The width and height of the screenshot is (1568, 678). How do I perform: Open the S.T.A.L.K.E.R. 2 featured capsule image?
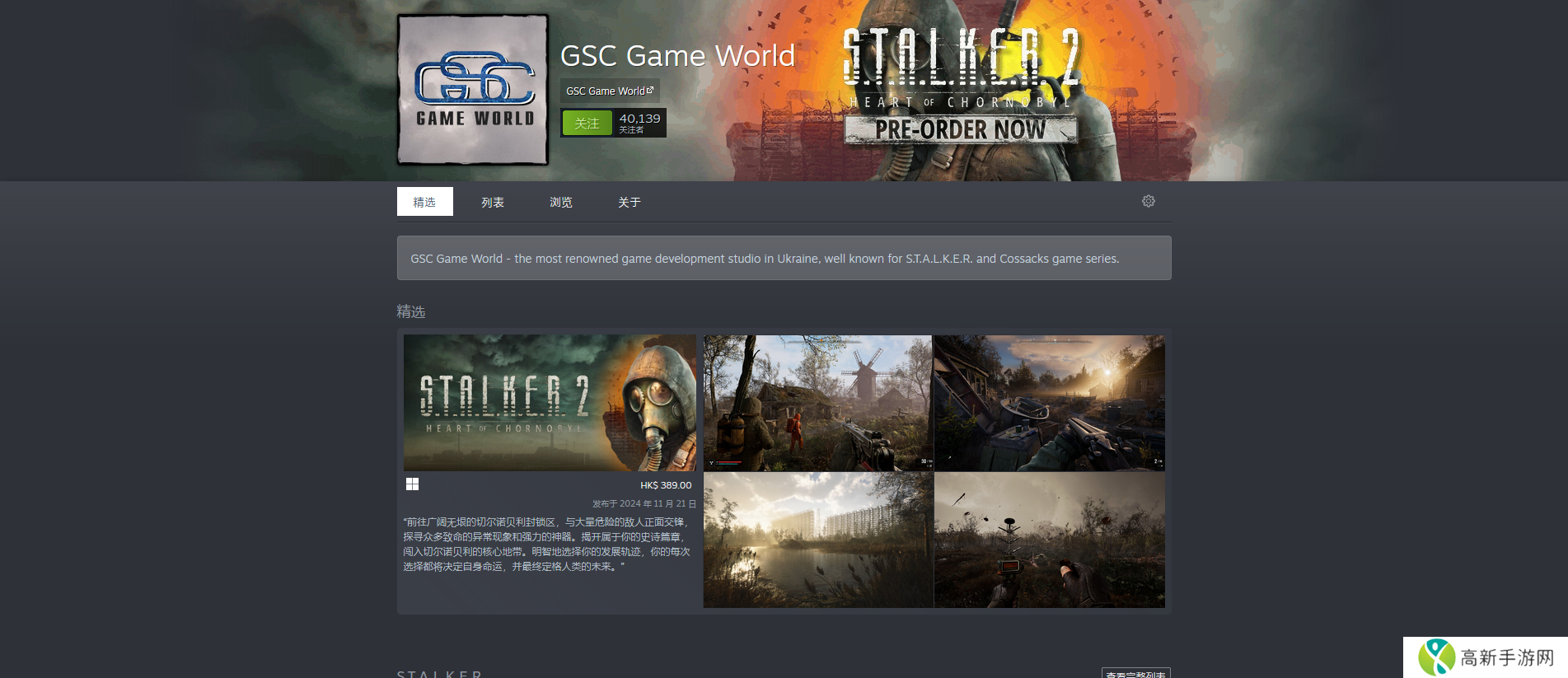(x=550, y=403)
